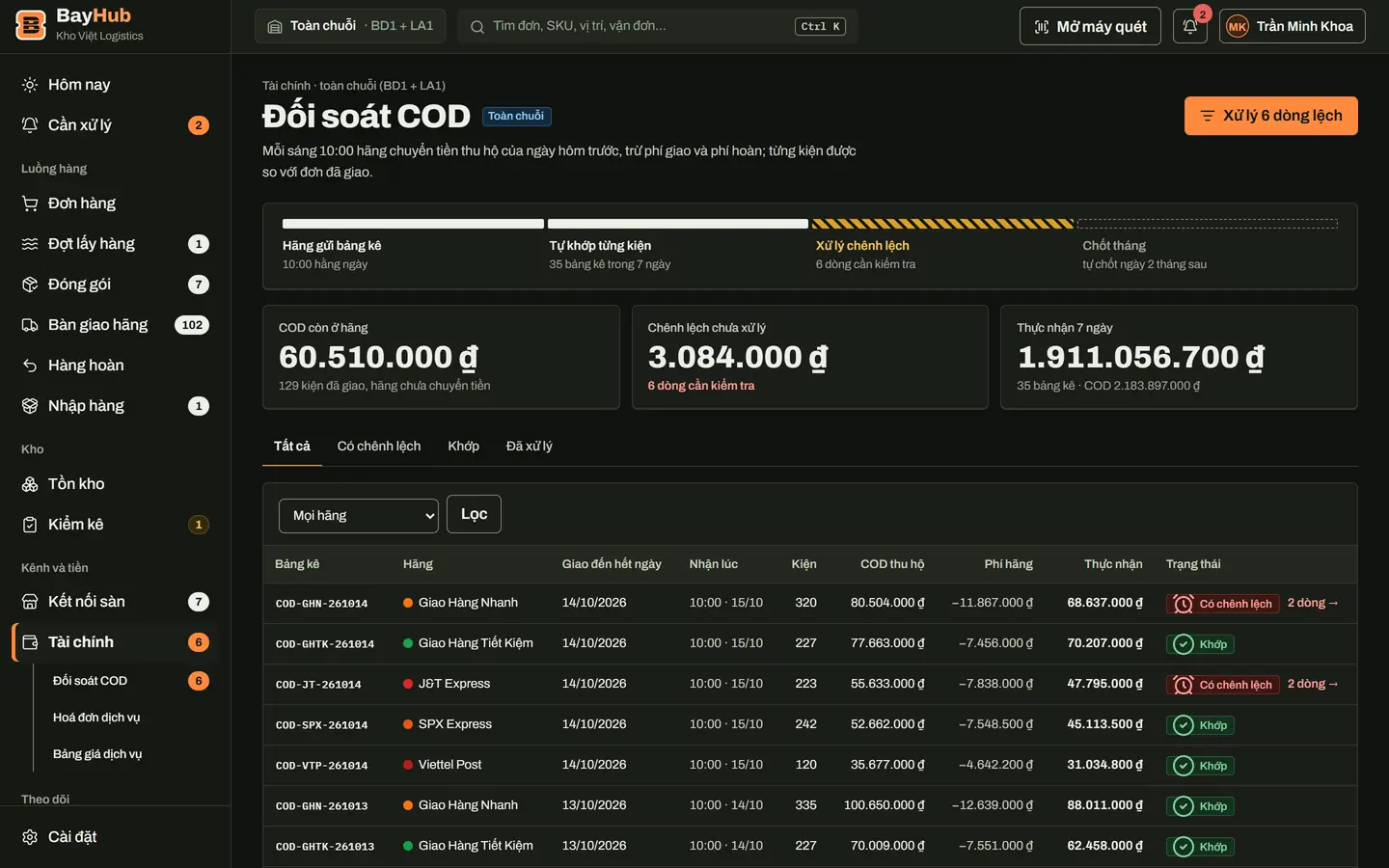Click the Kết nối sàn store icon
1389x868 pixels.
[x=30, y=602]
